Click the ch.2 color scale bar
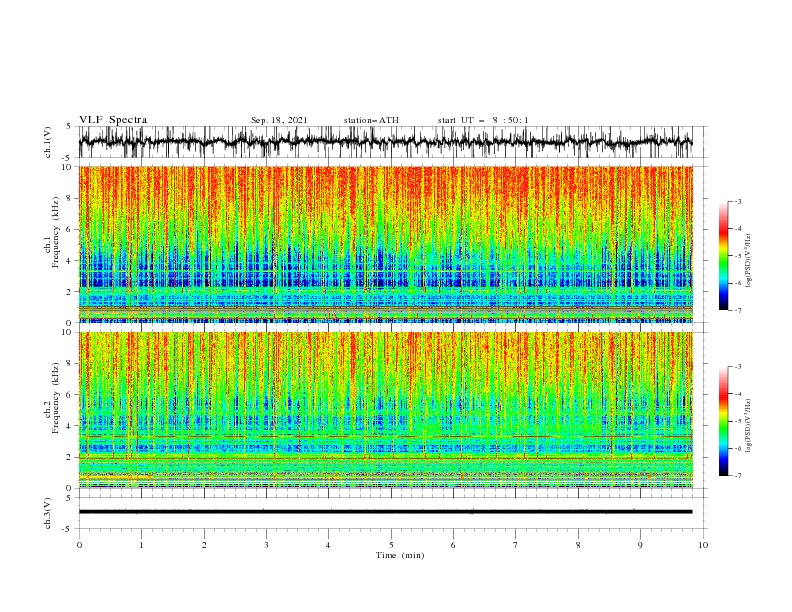The image size is (792, 612). click(x=723, y=421)
